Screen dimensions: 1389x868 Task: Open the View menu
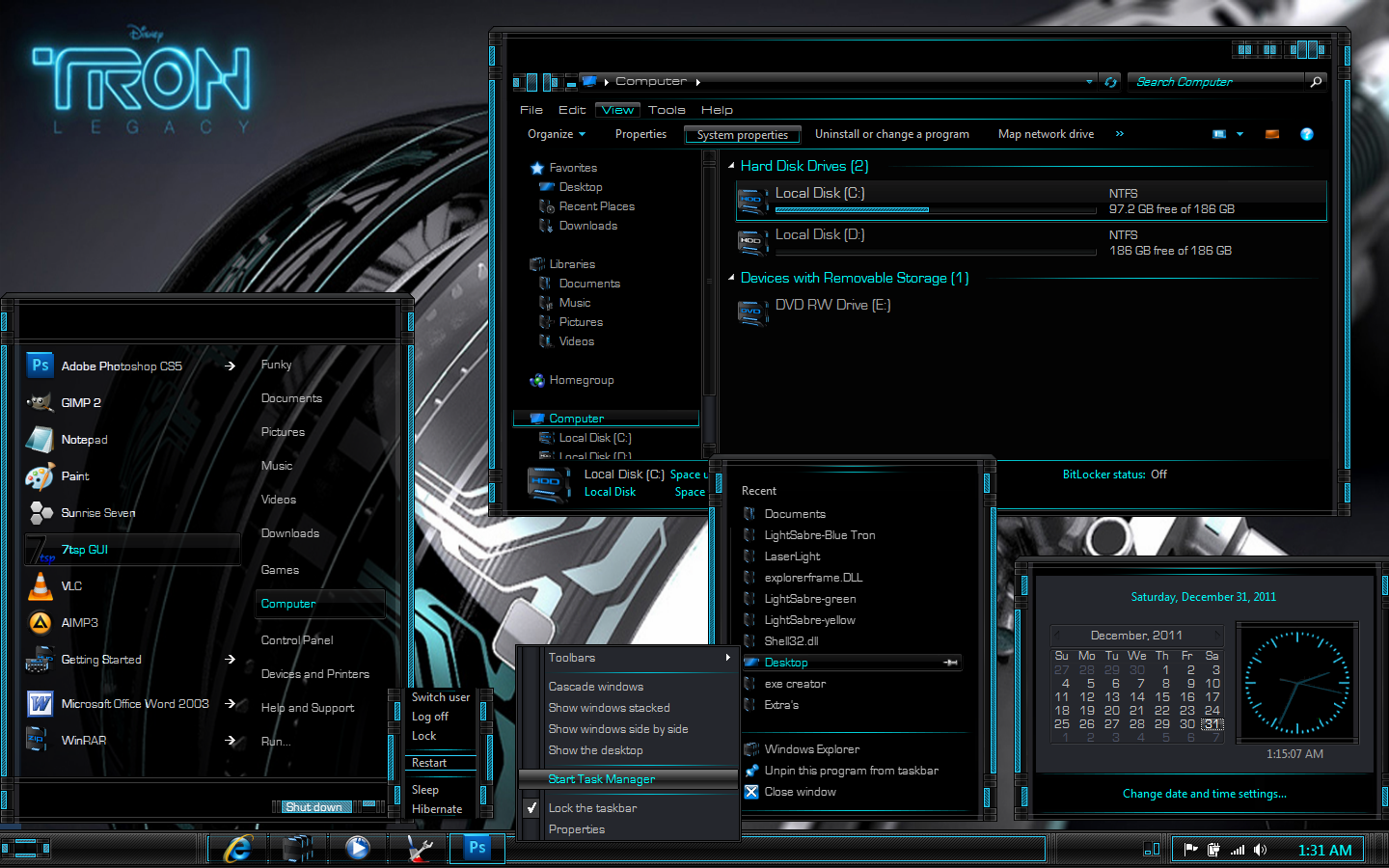click(617, 110)
